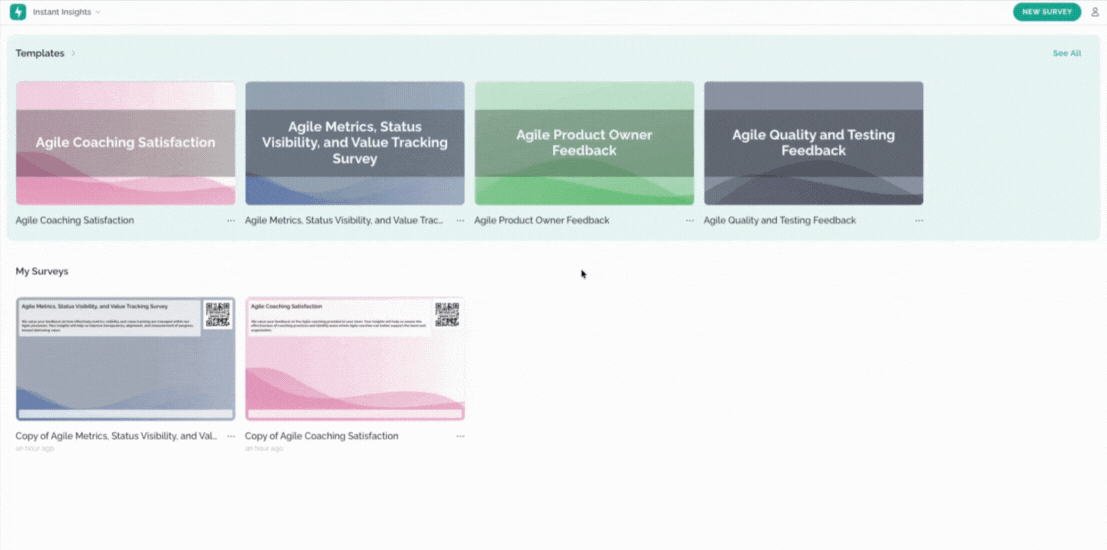This screenshot has width=1107, height=550.
Task: Click the Instant Insights lightning bolt logo
Action: point(17,12)
